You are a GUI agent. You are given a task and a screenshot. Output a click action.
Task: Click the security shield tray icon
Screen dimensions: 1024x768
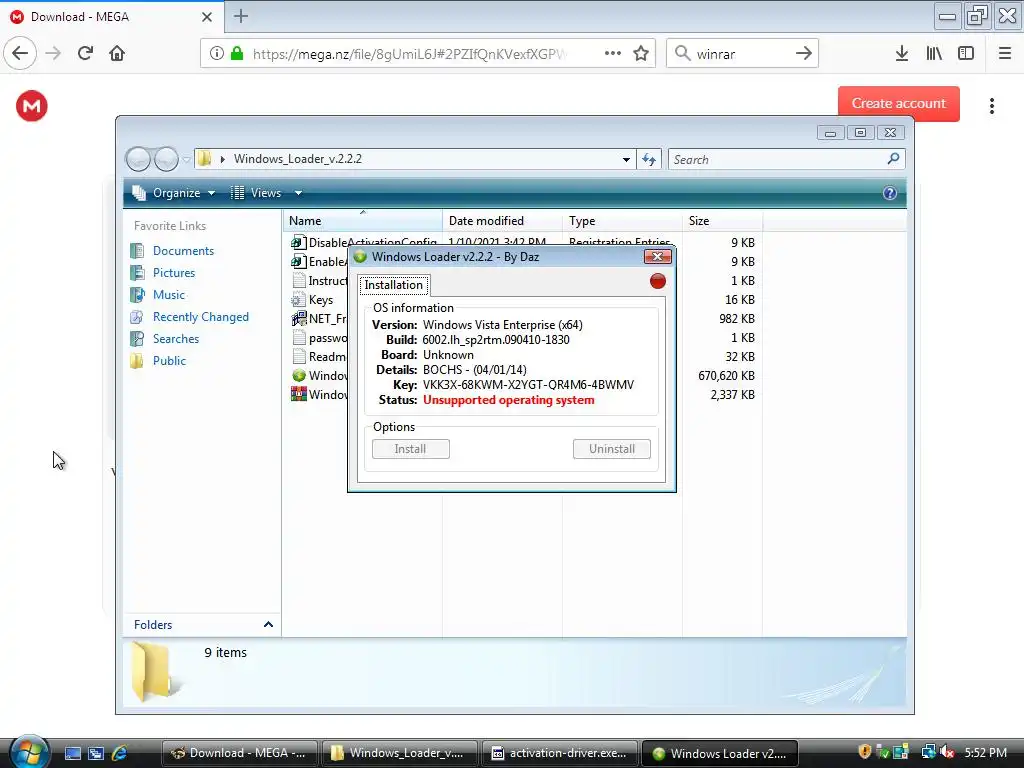click(865, 752)
